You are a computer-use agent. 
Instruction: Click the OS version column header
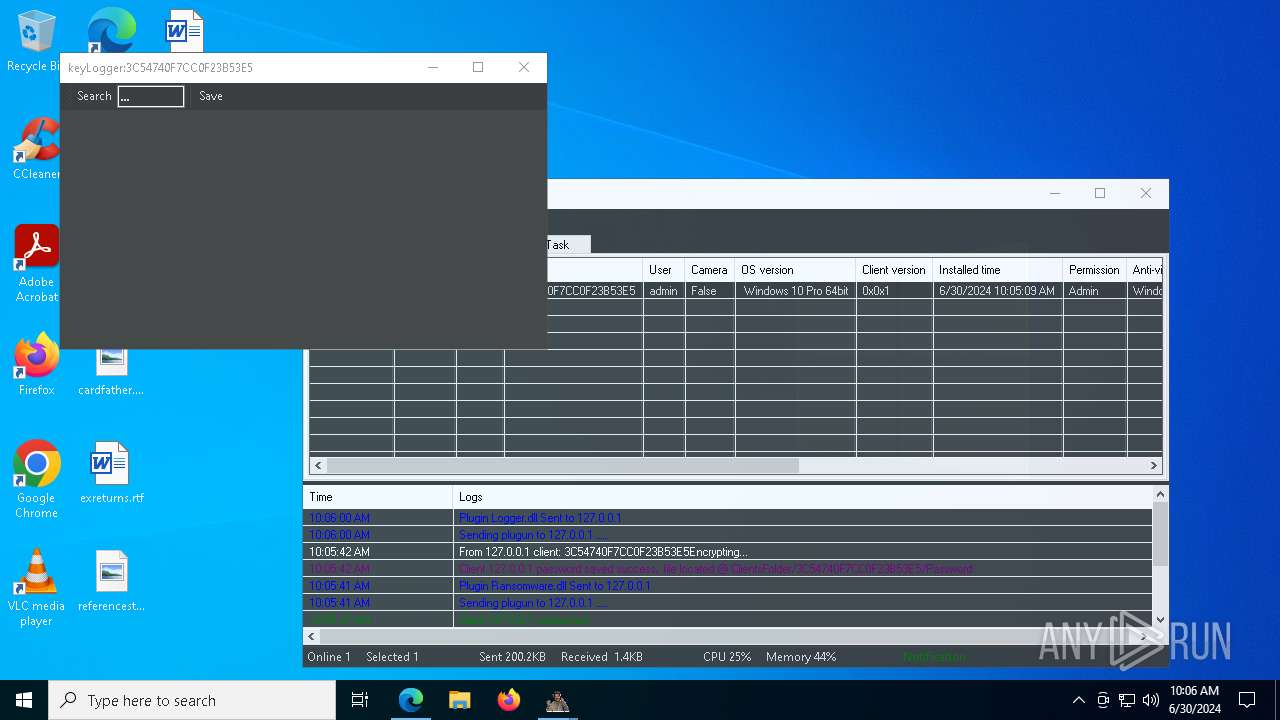pyautogui.click(x=795, y=270)
